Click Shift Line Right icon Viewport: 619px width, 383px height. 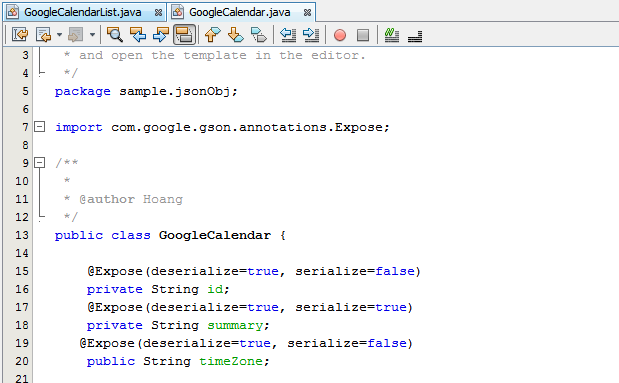click(311, 35)
